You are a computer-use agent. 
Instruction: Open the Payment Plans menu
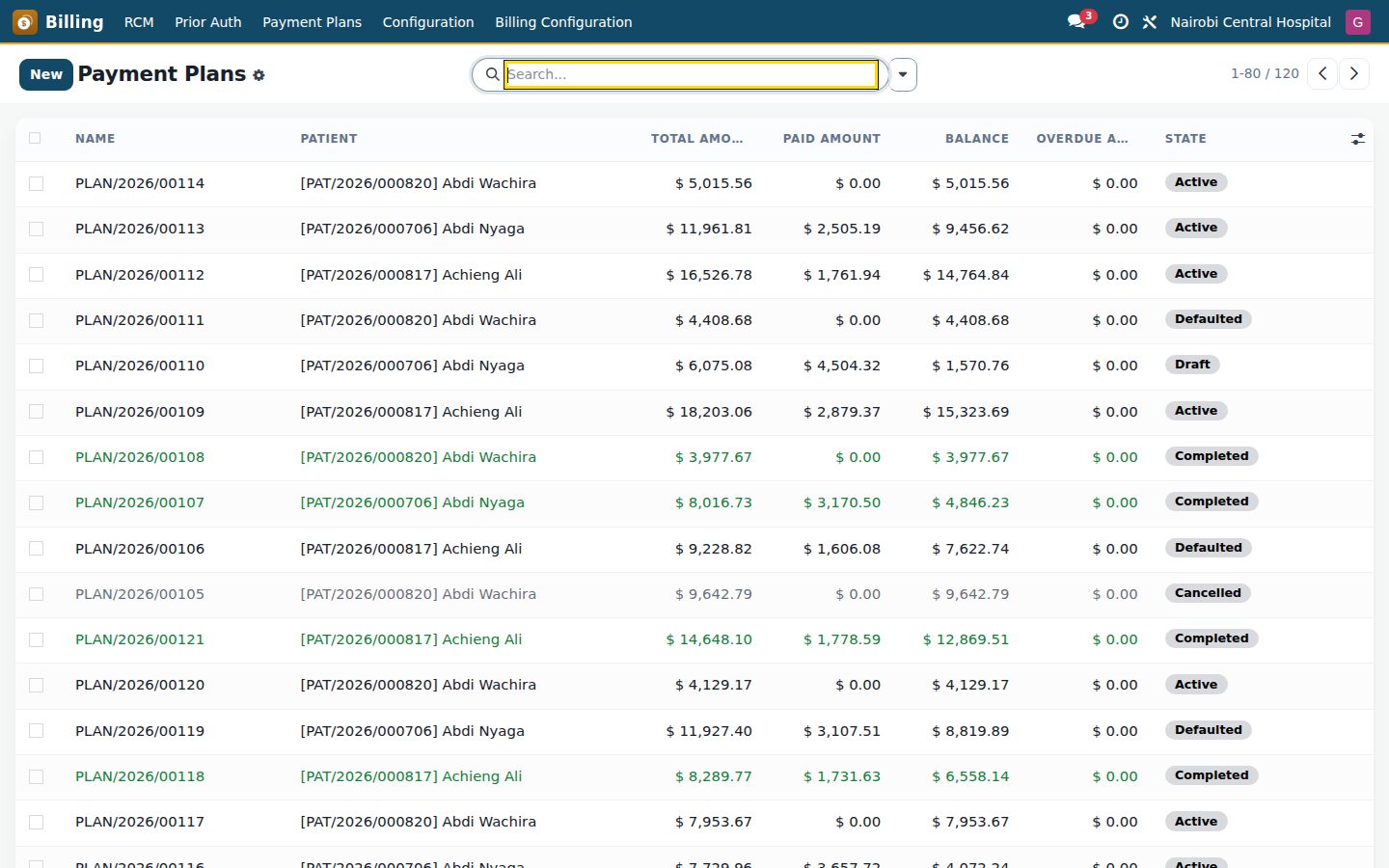[x=312, y=21]
